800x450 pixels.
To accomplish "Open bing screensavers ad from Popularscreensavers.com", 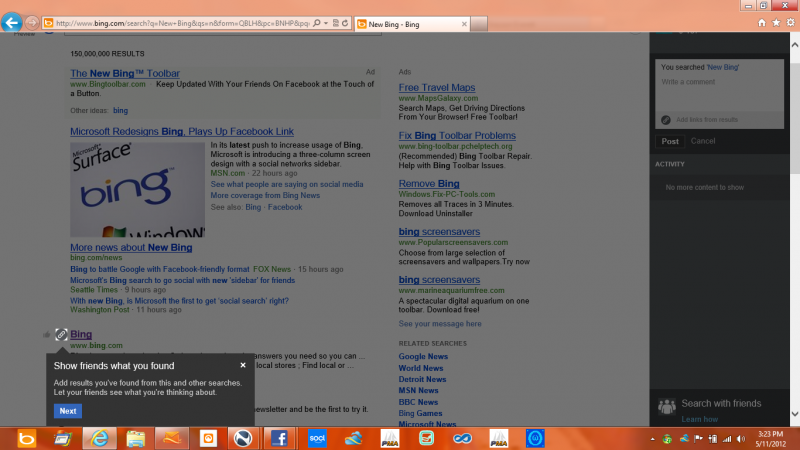I will pos(439,232).
